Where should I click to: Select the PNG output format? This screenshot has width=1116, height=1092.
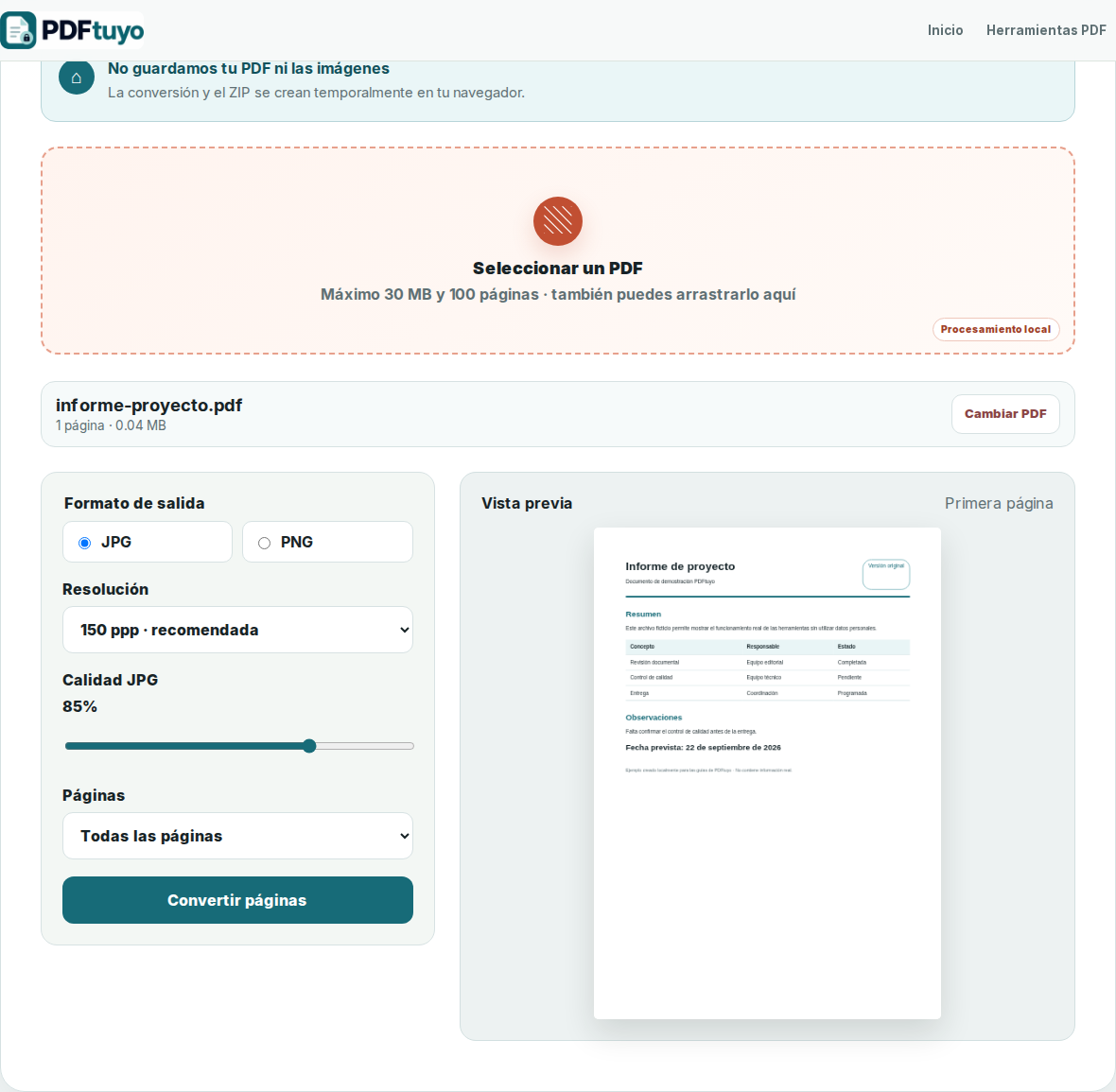[x=327, y=542]
